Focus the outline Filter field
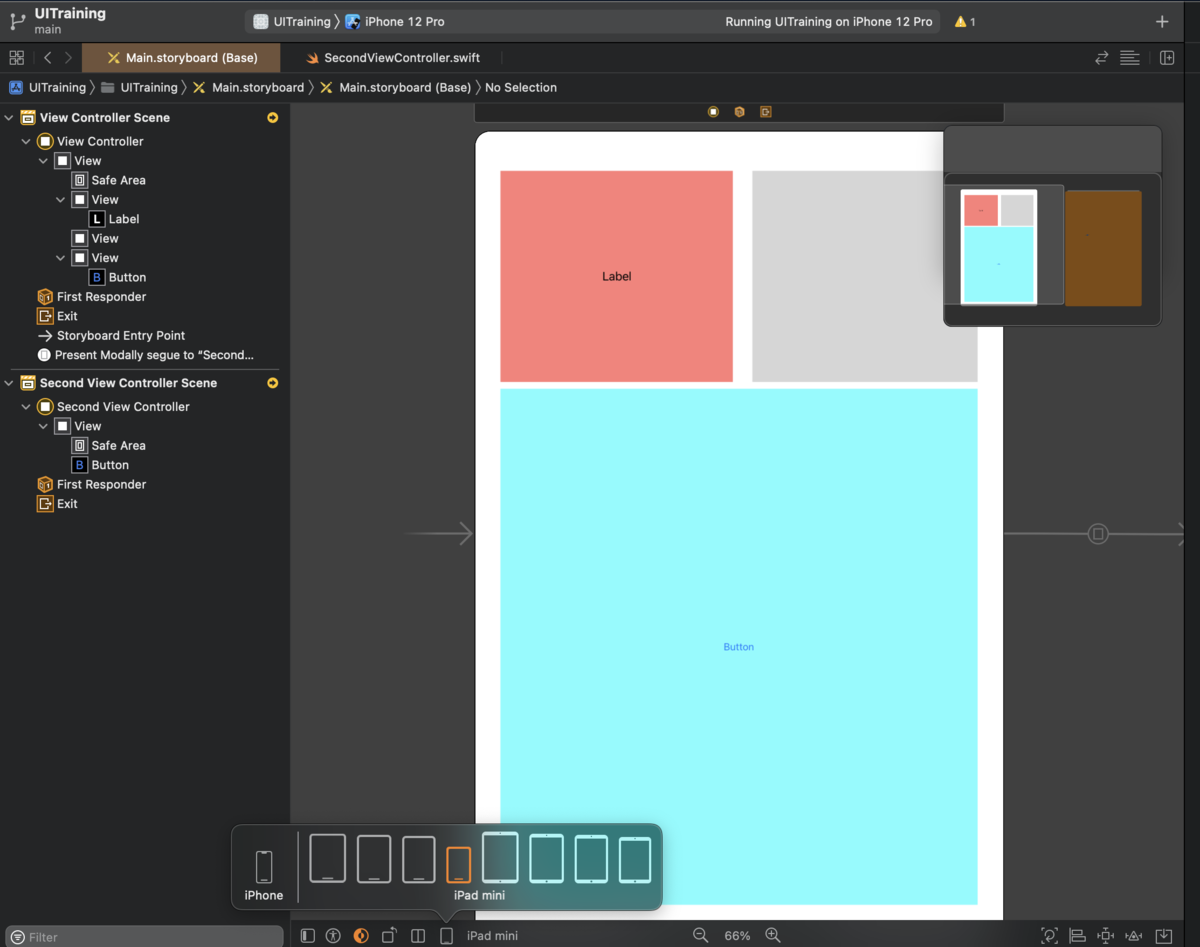 (x=145, y=937)
